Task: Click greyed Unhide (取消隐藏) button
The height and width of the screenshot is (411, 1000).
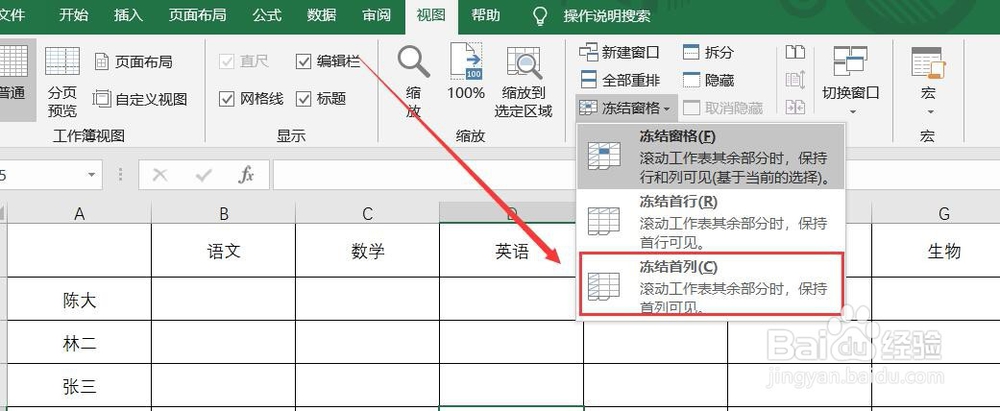Action: tap(723, 108)
